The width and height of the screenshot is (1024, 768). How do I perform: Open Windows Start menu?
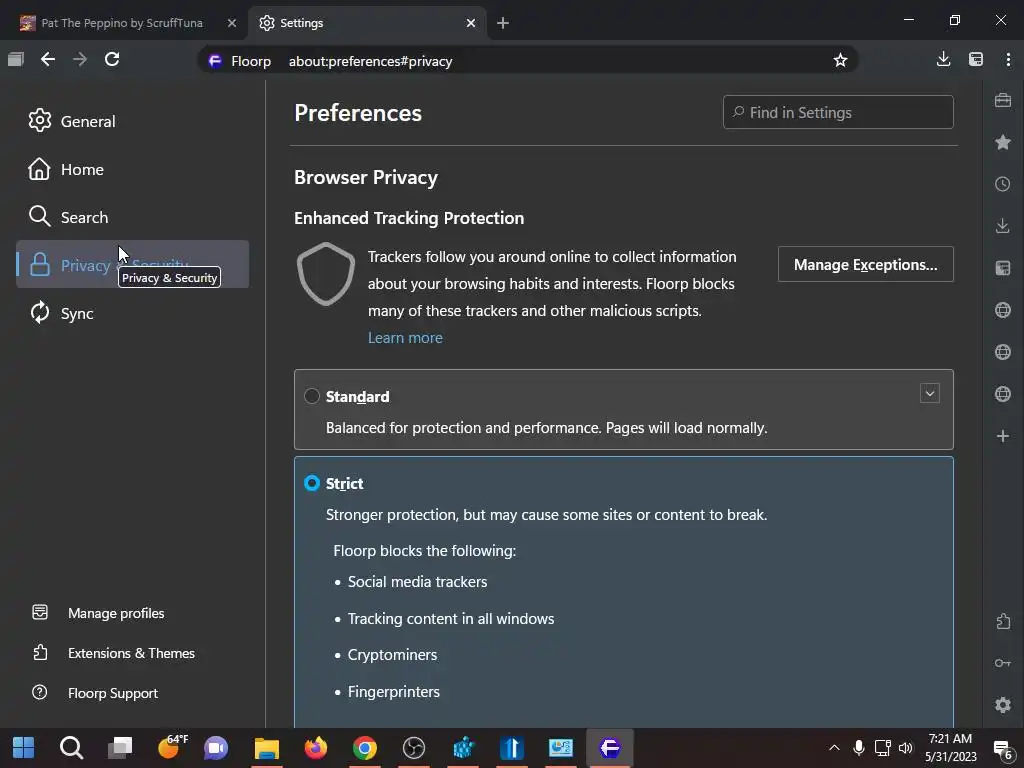24,748
